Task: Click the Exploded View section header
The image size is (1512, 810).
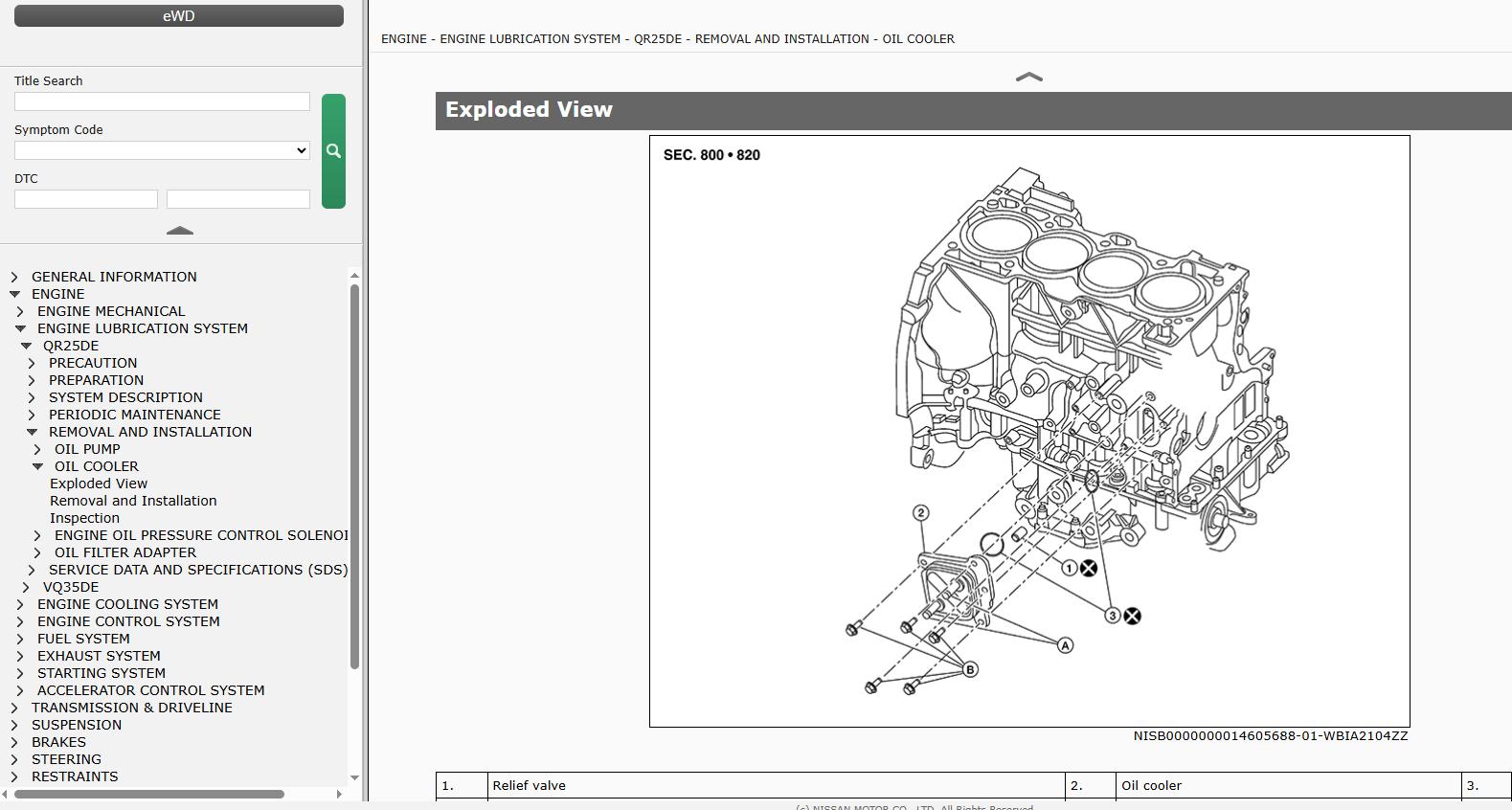Action: (x=973, y=110)
